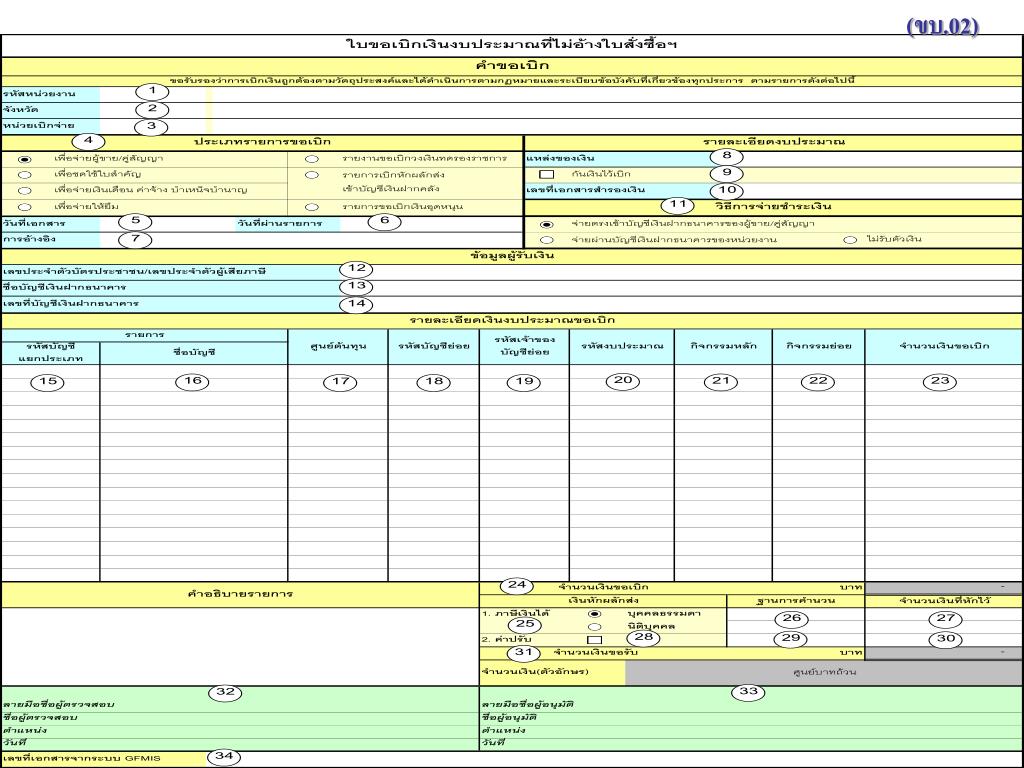Select รายงานขอเบิกวงเงินทดรองราชการ radio button
Screen dimensions: 1024x768
point(312,159)
